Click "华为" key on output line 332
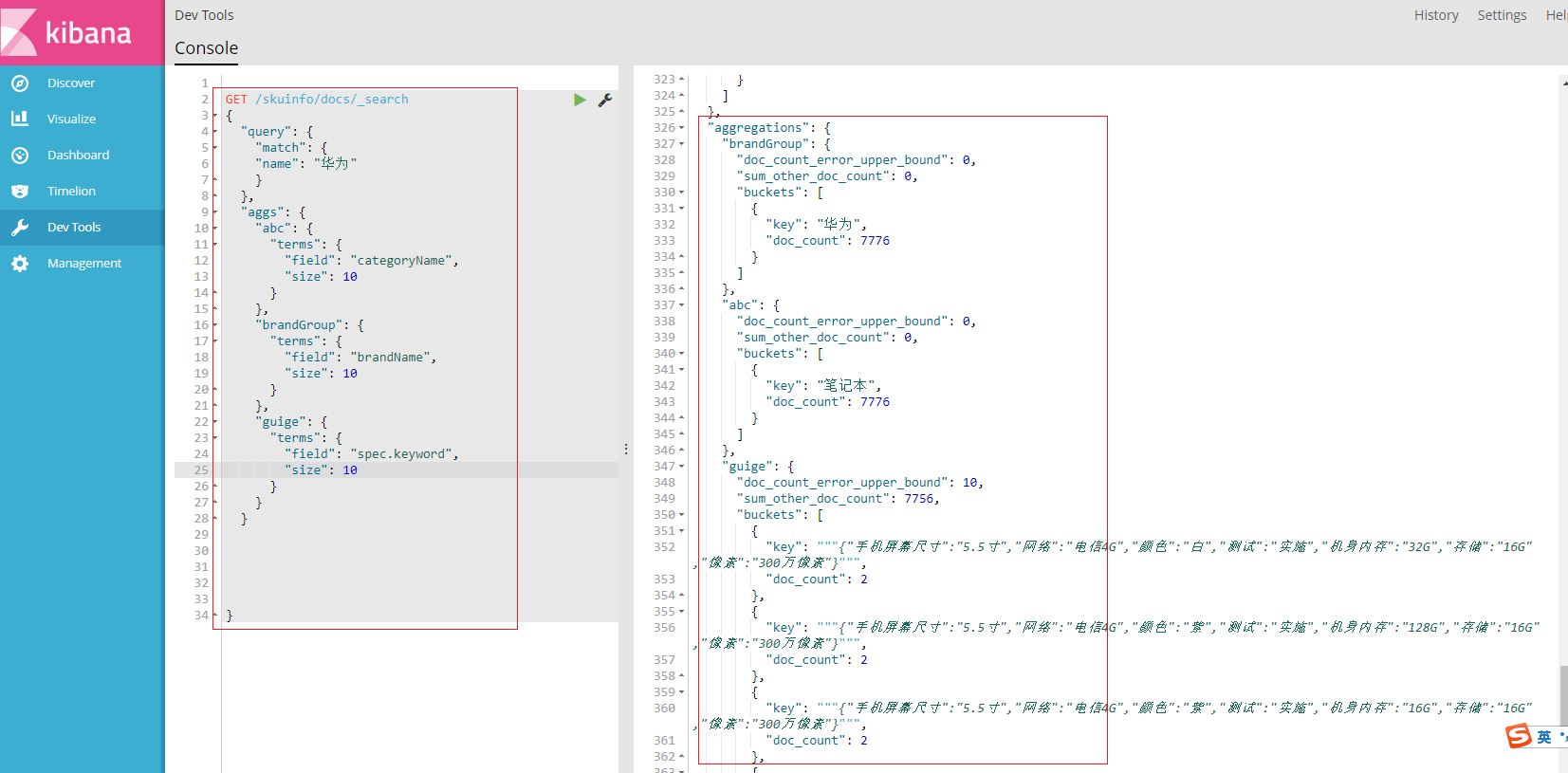Screen dimensions: 1568x773 click(838, 225)
